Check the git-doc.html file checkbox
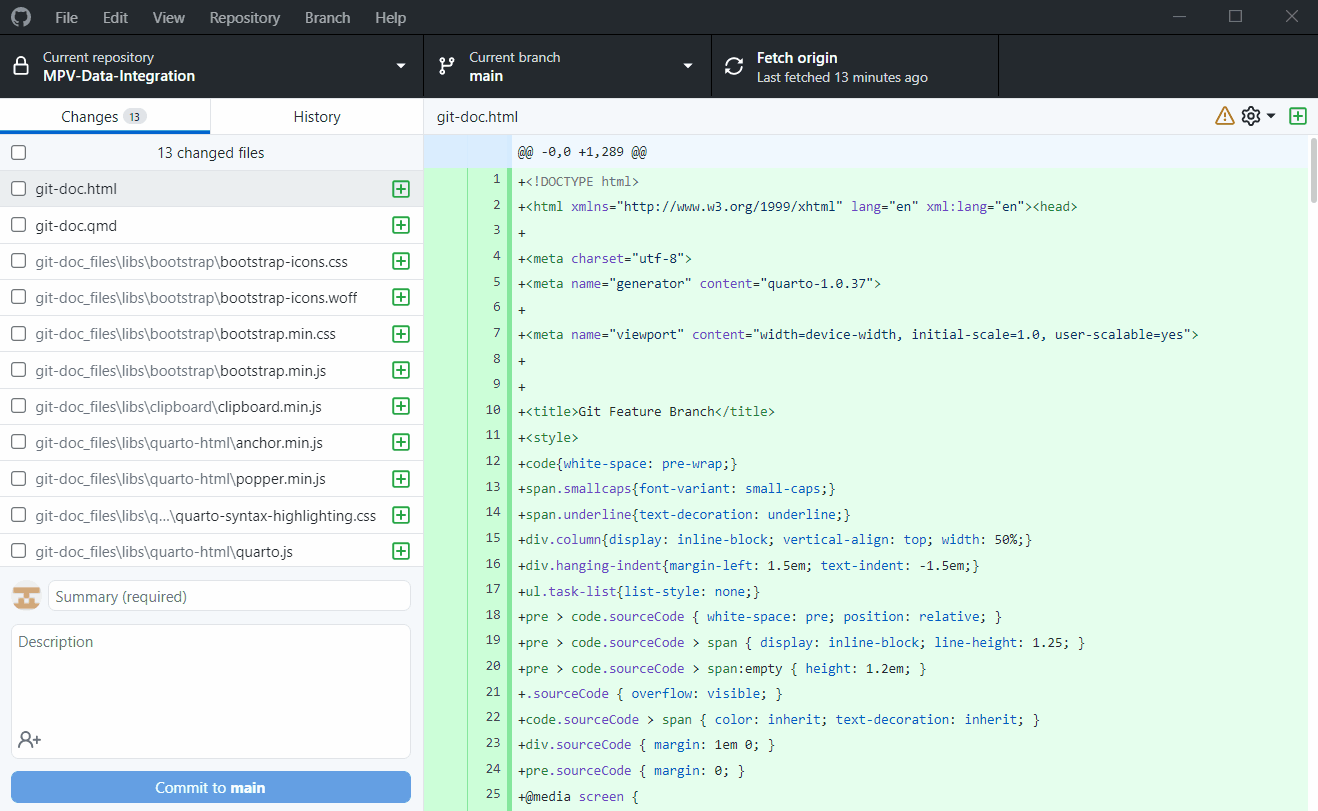The width and height of the screenshot is (1318, 811). tap(16, 188)
